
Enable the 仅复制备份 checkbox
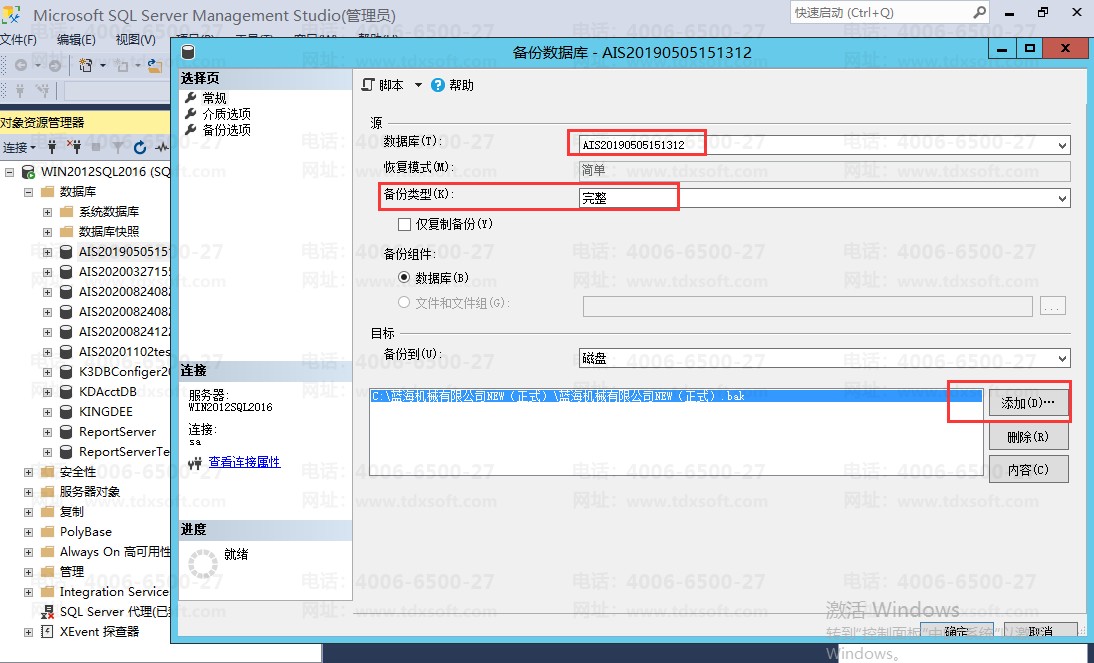(x=404, y=224)
